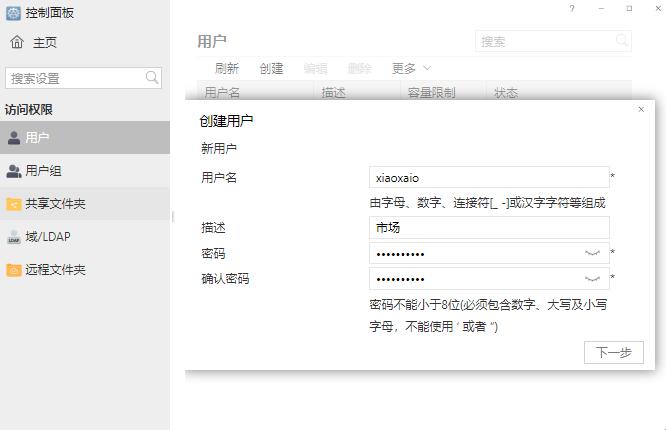
Task: Close the 创建用户 dialog
Action: pos(641,110)
